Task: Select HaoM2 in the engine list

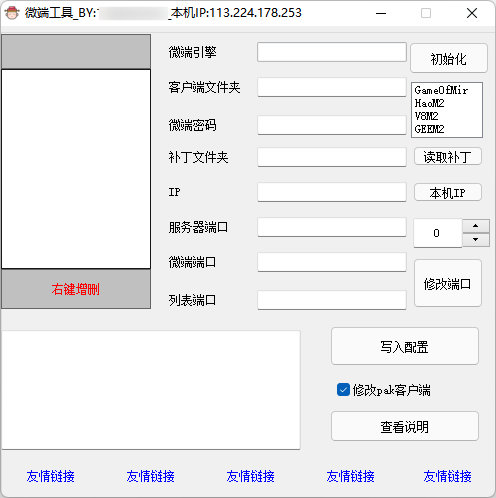Action: [429, 103]
